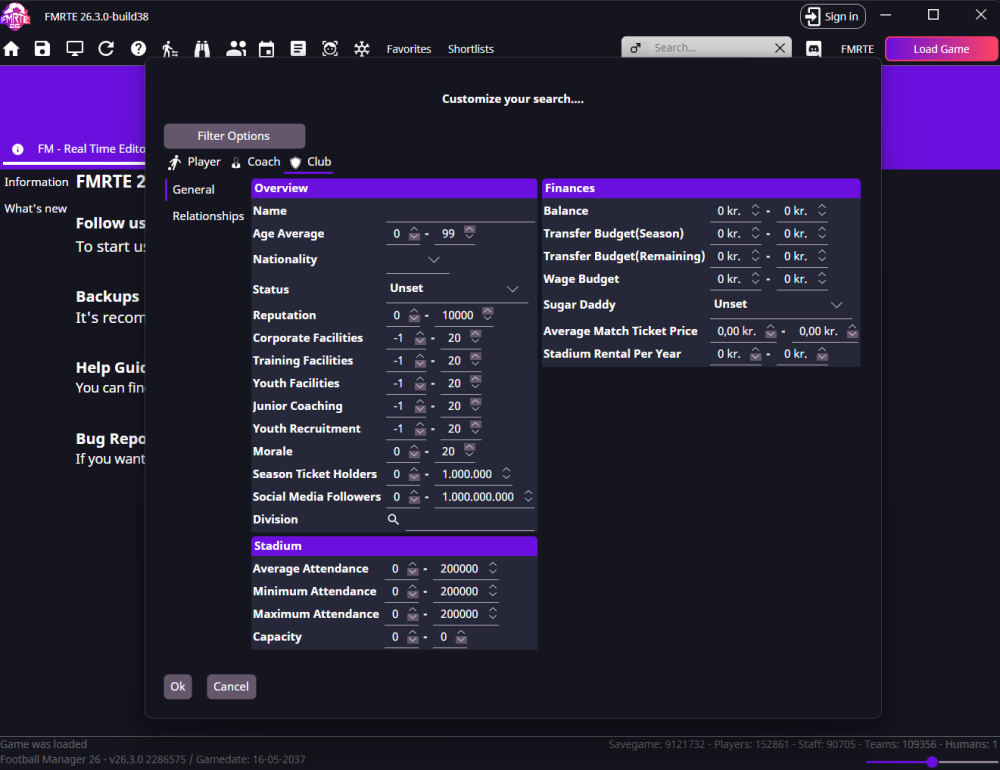This screenshot has height=770, width=1000.
Task: Click the Stadium Rental Per Year minimum value
Action: coord(729,354)
